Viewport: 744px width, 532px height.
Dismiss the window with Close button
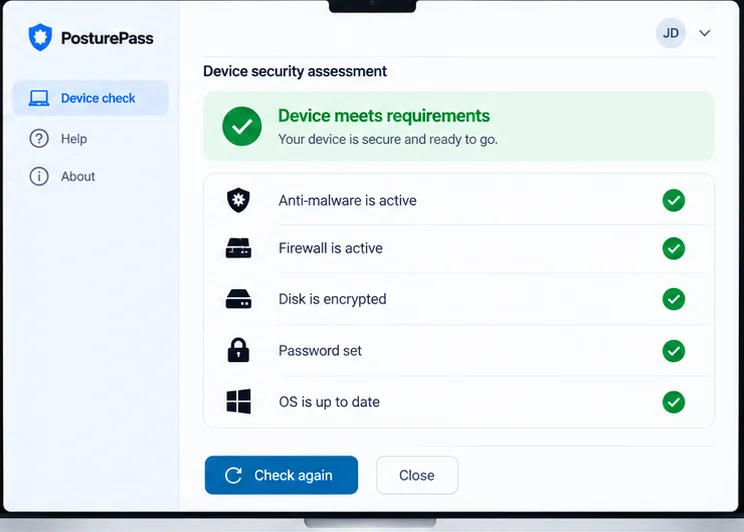[x=417, y=475]
